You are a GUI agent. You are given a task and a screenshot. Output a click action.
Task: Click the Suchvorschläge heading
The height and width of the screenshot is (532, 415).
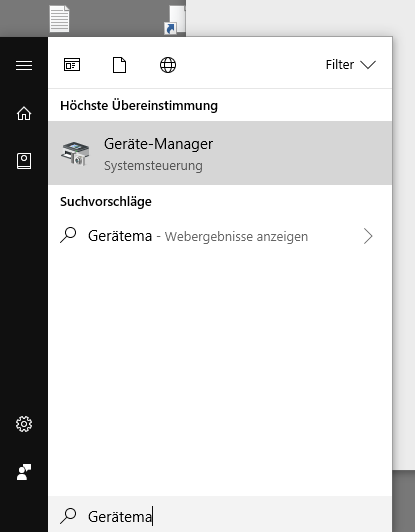point(106,202)
